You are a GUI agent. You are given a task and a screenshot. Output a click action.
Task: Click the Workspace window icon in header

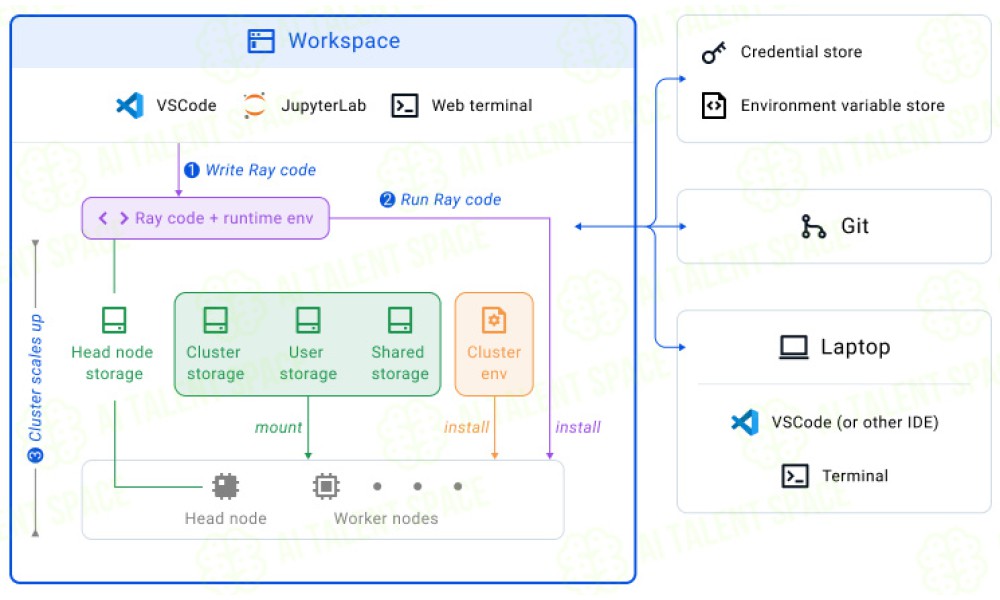pos(261,41)
